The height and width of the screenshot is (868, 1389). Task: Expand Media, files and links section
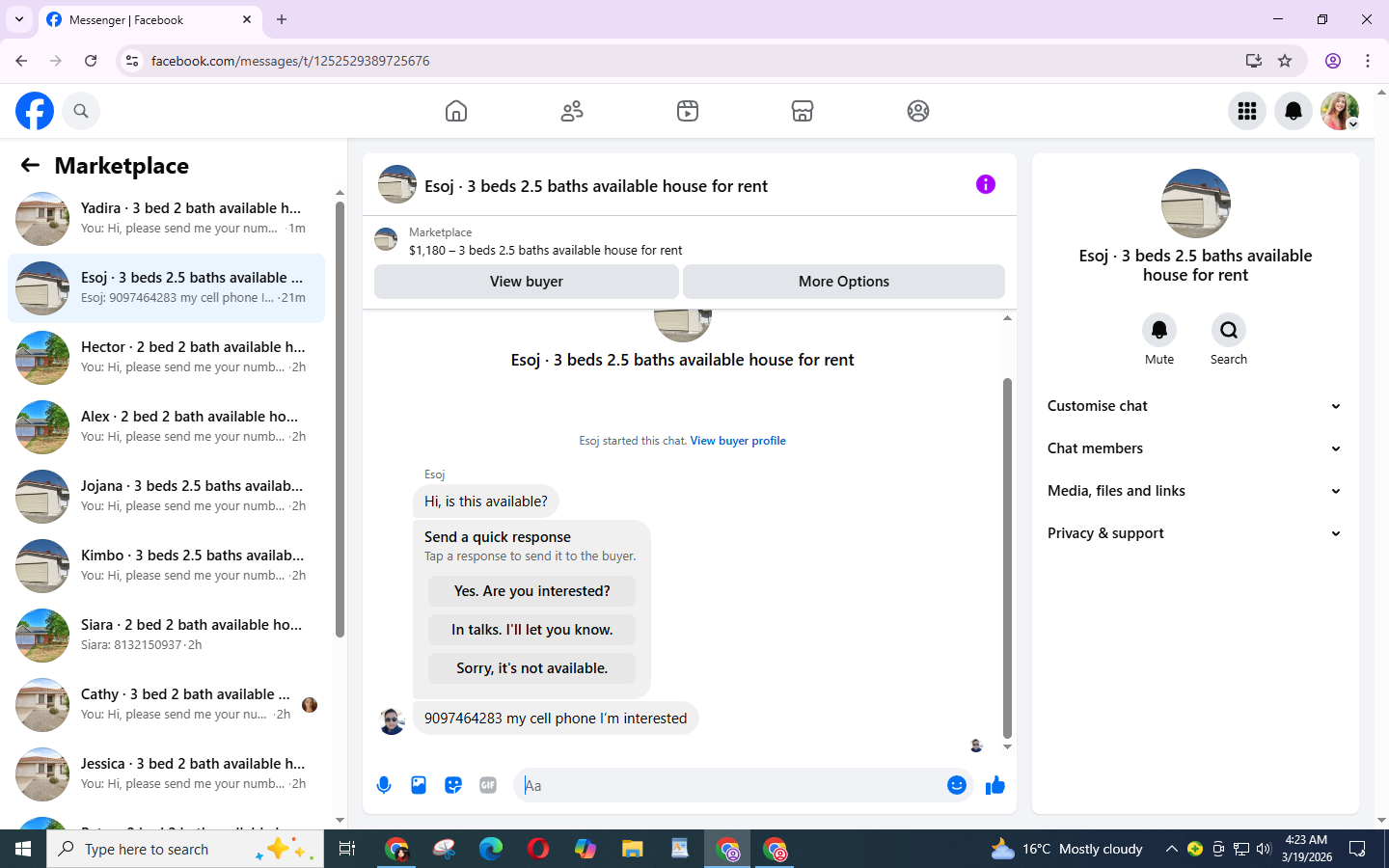[x=1195, y=491]
